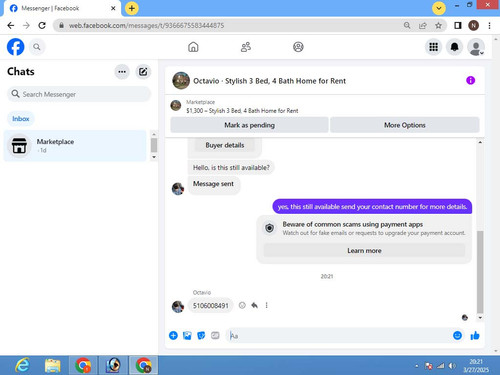The width and height of the screenshot is (500, 375).
Task: Open File Explorer from the taskbar
Action: [x=53, y=366]
